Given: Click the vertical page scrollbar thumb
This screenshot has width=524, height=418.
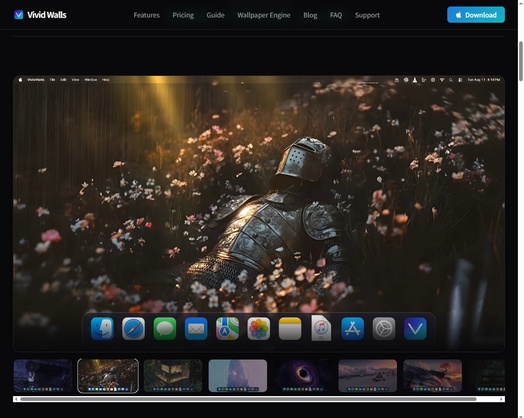Looking at the screenshot, I should coord(521,61).
